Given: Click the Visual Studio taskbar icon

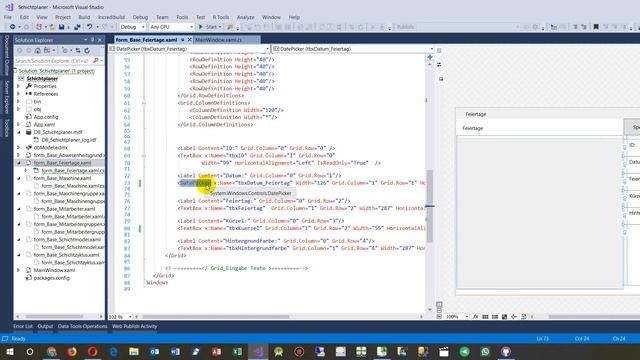Looking at the screenshot, I should (x=258, y=351).
